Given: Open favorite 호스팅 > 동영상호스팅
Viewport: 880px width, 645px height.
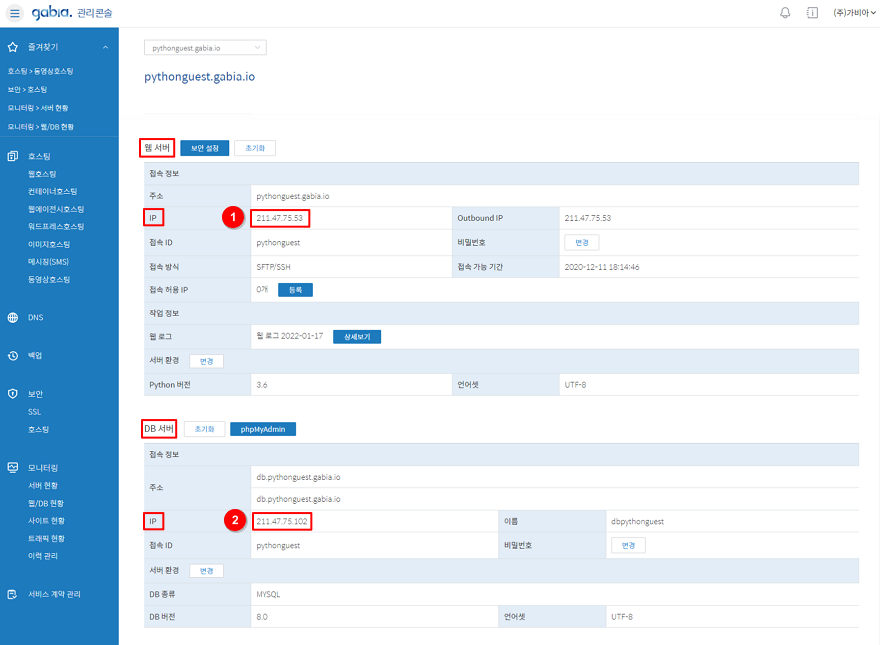Looking at the screenshot, I should (x=40, y=71).
